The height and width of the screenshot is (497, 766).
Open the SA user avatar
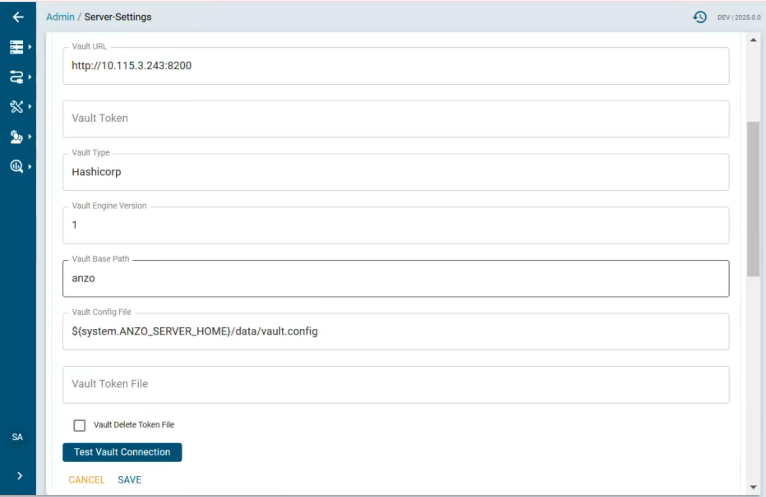(18, 437)
